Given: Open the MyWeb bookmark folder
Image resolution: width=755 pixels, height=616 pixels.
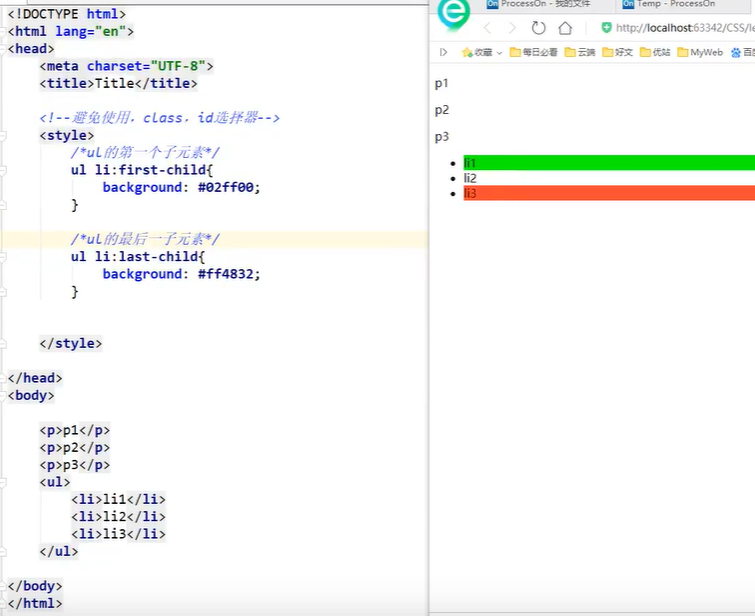Looking at the screenshot, I should click(700, 52).
